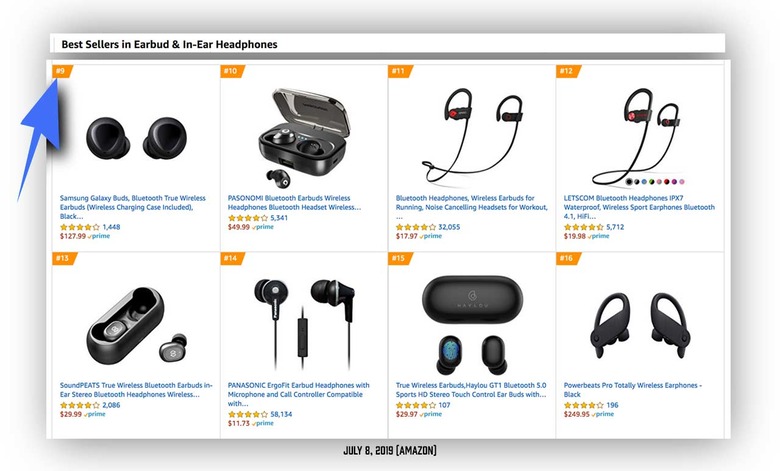Screen dimensions: 780x471
Task: Open the 58,134 reviews count link
Action: (281, 414)
